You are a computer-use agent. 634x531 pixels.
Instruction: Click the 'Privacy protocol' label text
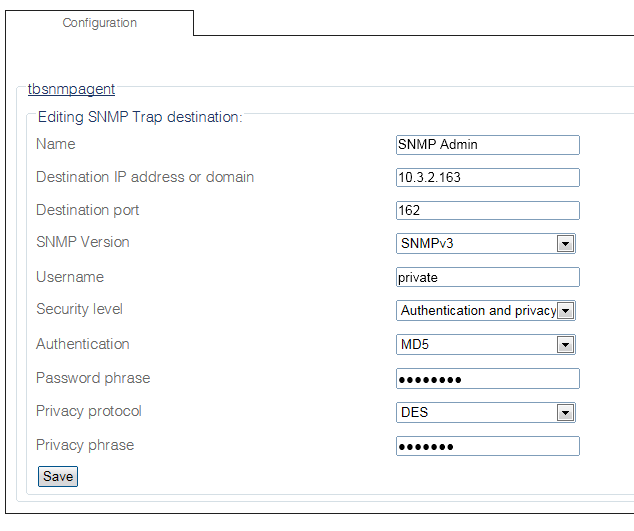click(89, 411)
